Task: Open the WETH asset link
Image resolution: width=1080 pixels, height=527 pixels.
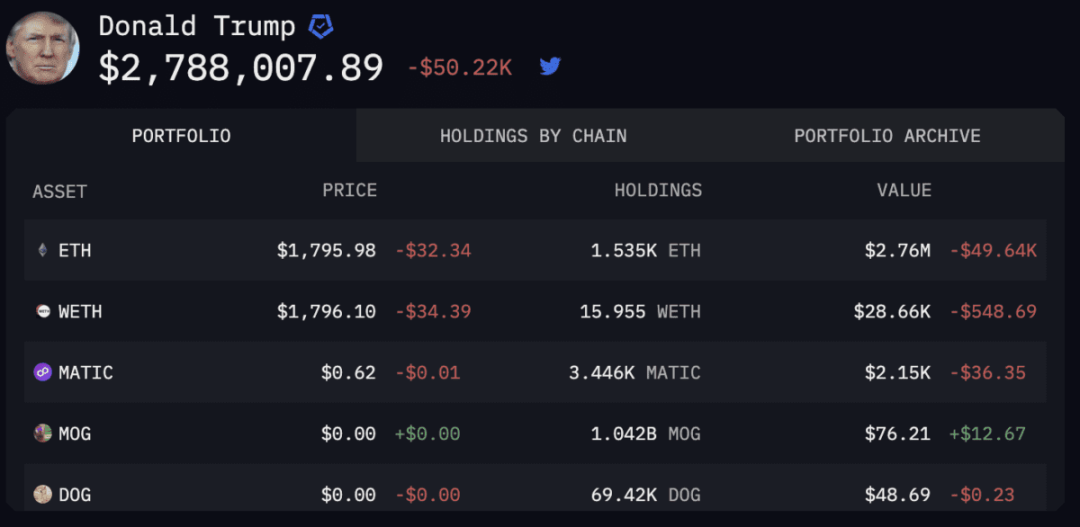Action: (80, 312)
